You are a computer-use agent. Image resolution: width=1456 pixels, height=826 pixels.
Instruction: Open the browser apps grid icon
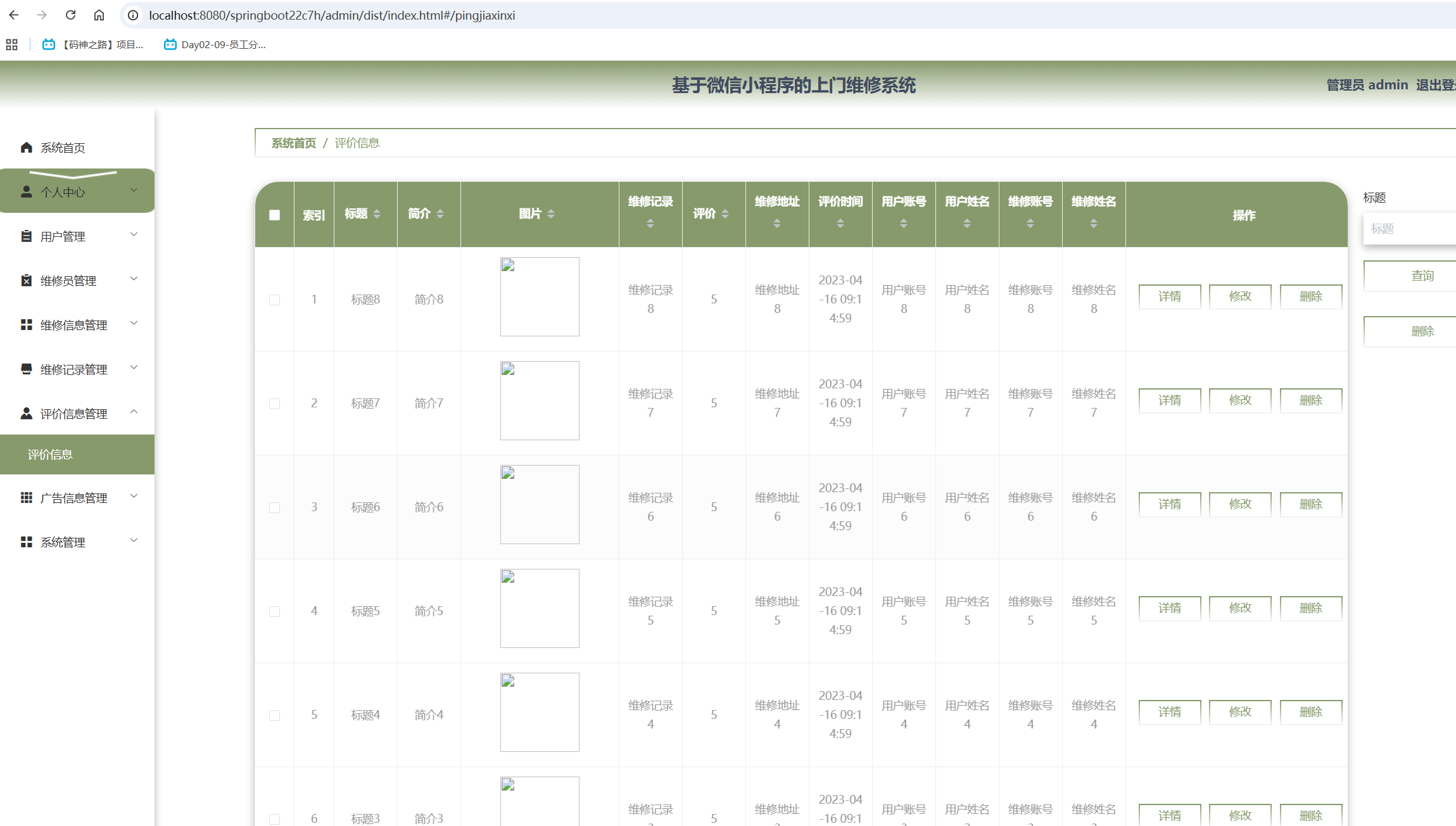point(11,44)
